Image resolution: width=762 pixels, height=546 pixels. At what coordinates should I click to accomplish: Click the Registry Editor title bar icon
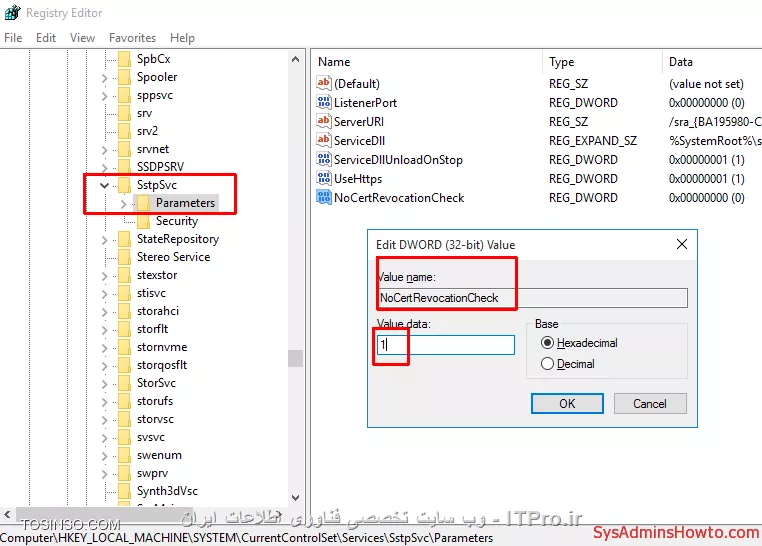12,12
